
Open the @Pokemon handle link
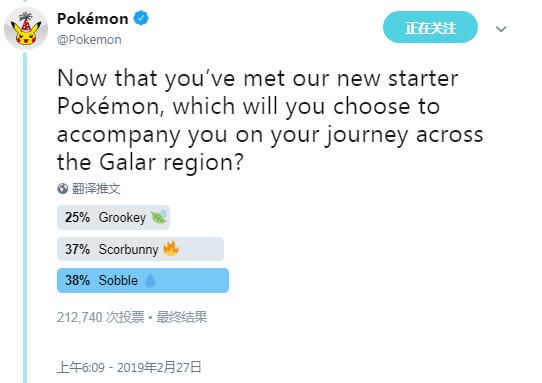[x=89, y=40]
